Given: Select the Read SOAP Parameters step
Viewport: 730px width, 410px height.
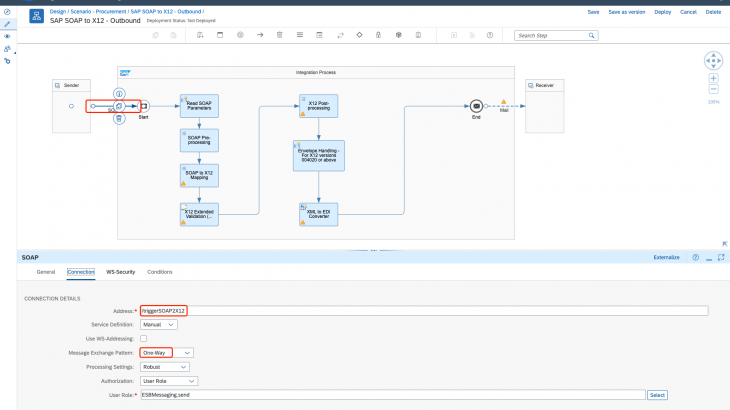Looking at the screenshot, I should pyautogui.click(x=199, y=106).
